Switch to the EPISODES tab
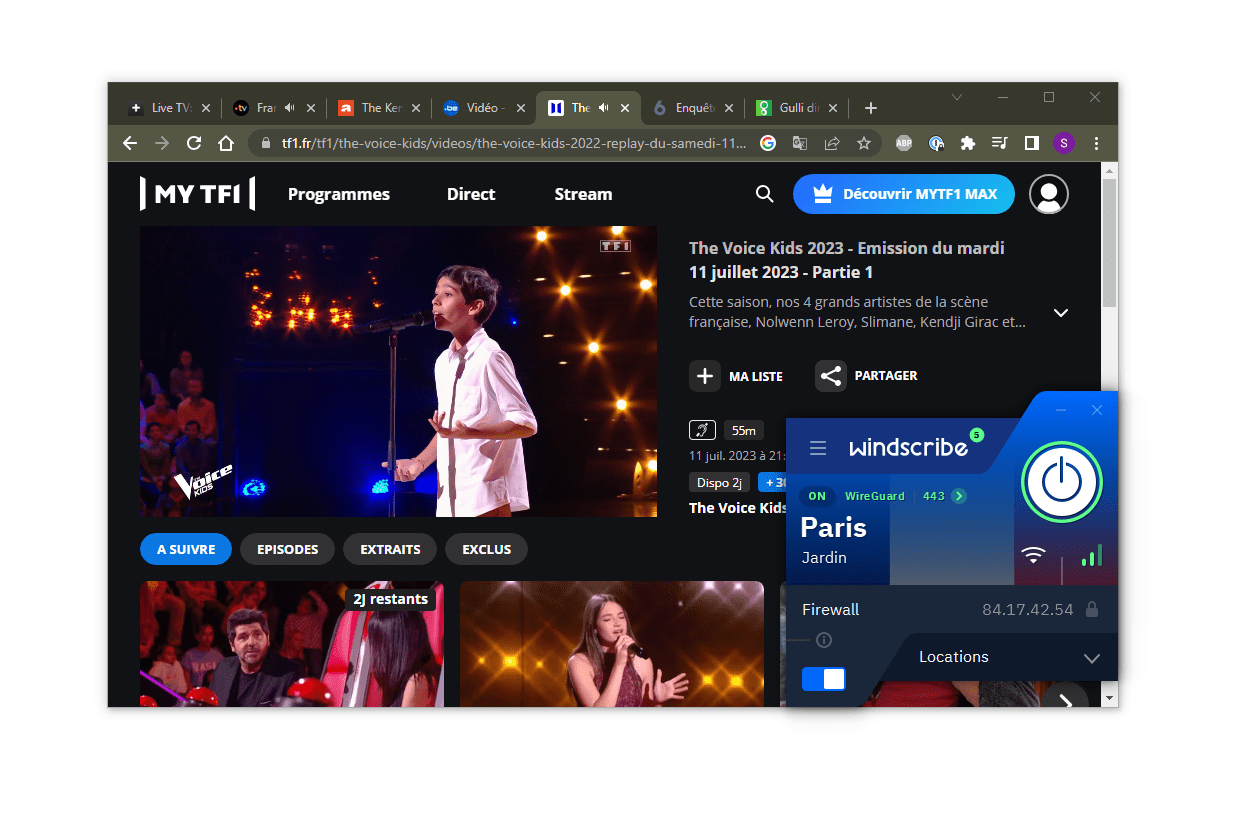The height and width of the screenshot is (820, 1240). click(287, 549)
